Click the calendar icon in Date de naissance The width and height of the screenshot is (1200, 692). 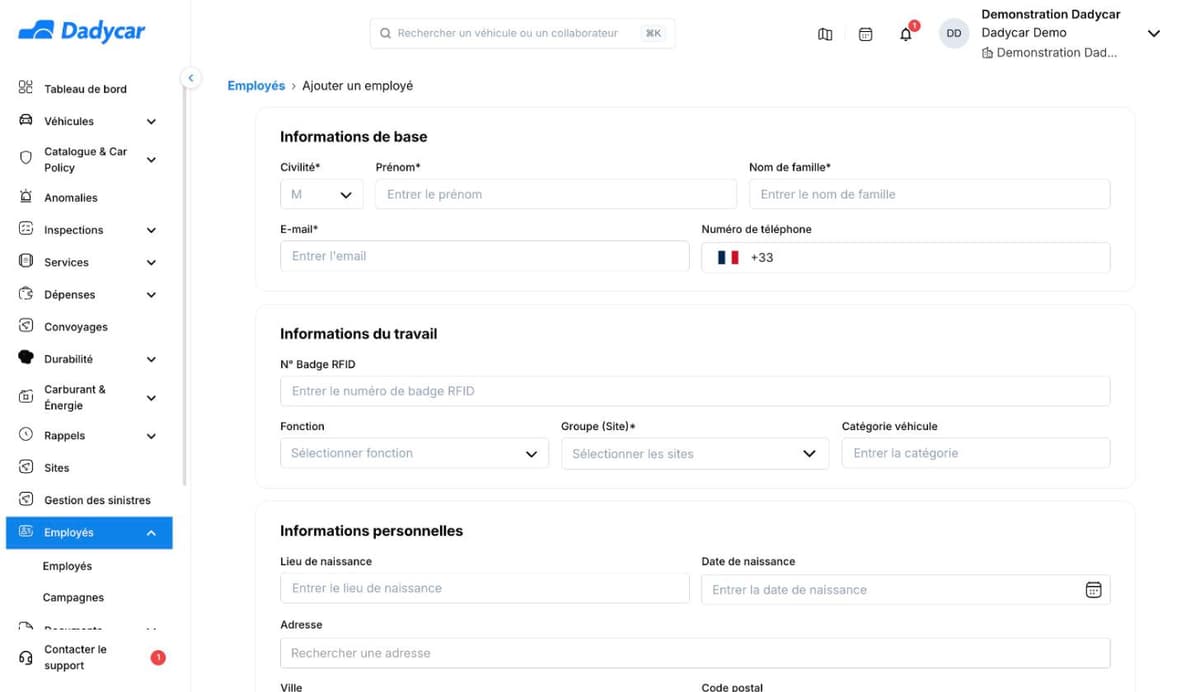coord(1093,590)
